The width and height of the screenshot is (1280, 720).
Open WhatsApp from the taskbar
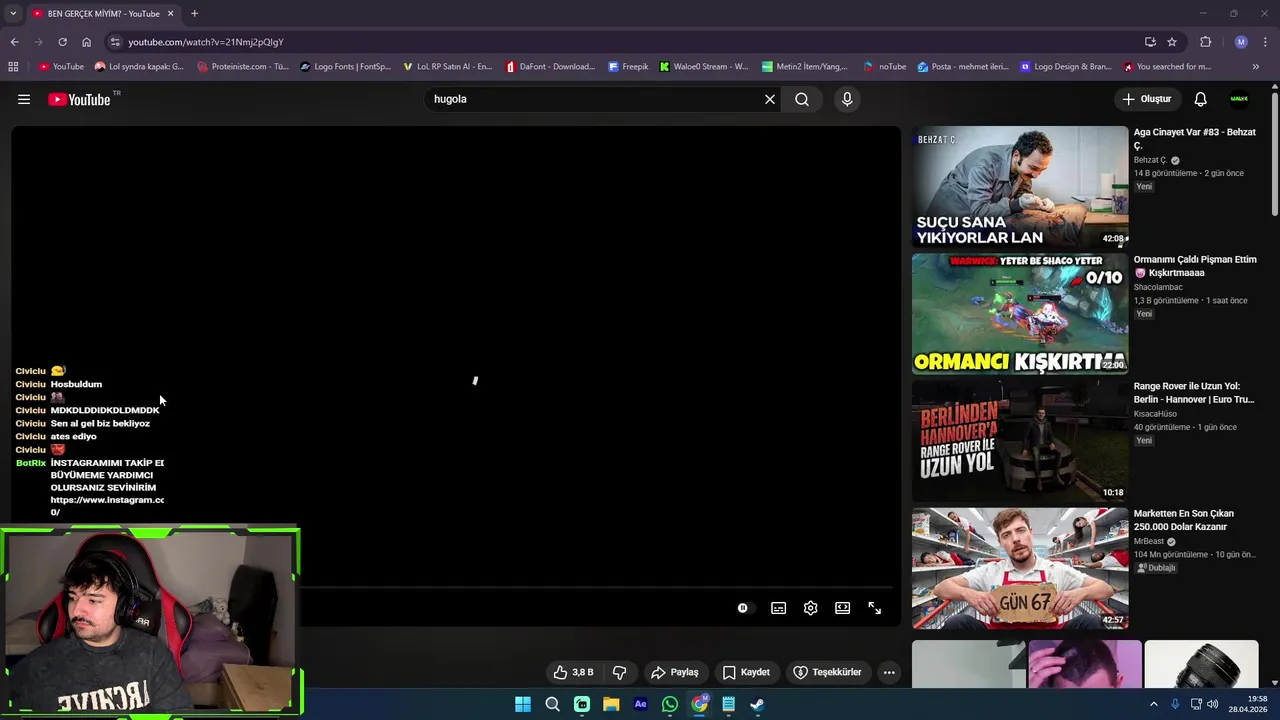(x=670, y=704)
